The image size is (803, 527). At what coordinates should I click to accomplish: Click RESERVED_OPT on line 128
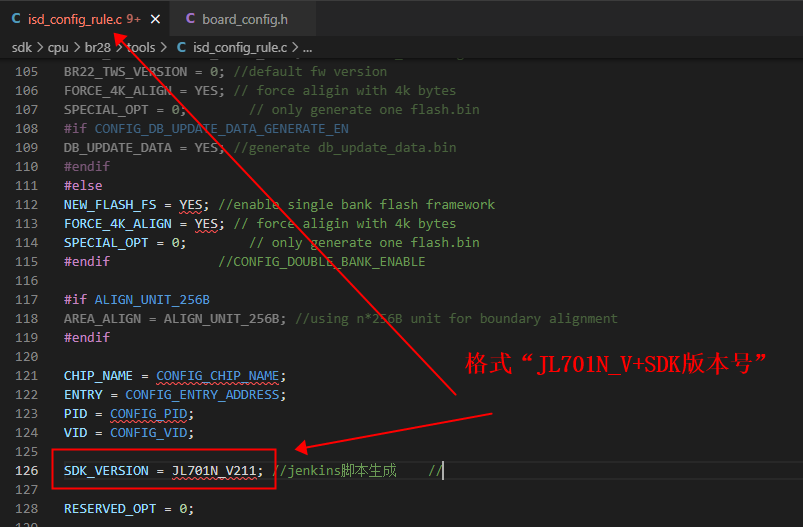click(110, 509)
